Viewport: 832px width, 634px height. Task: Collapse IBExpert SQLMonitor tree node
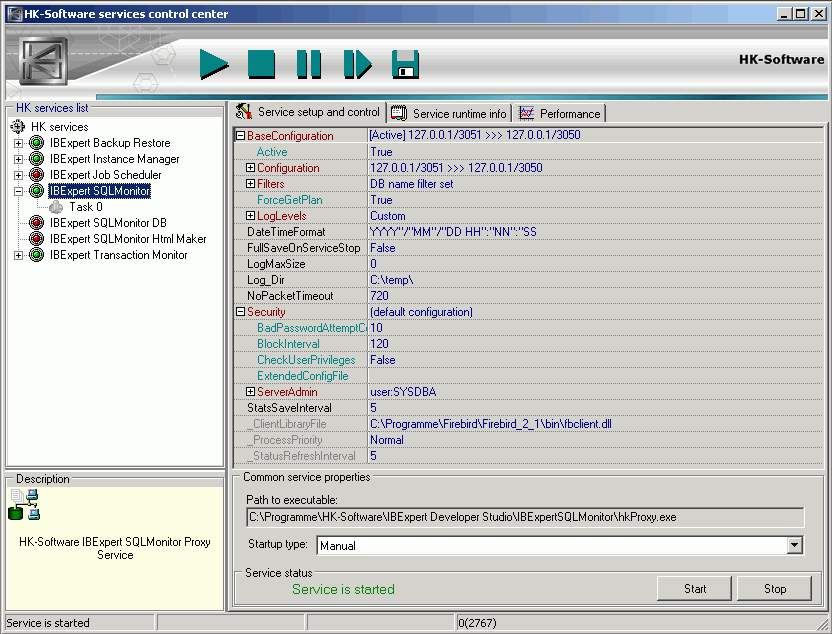click(x=19, y=191)
